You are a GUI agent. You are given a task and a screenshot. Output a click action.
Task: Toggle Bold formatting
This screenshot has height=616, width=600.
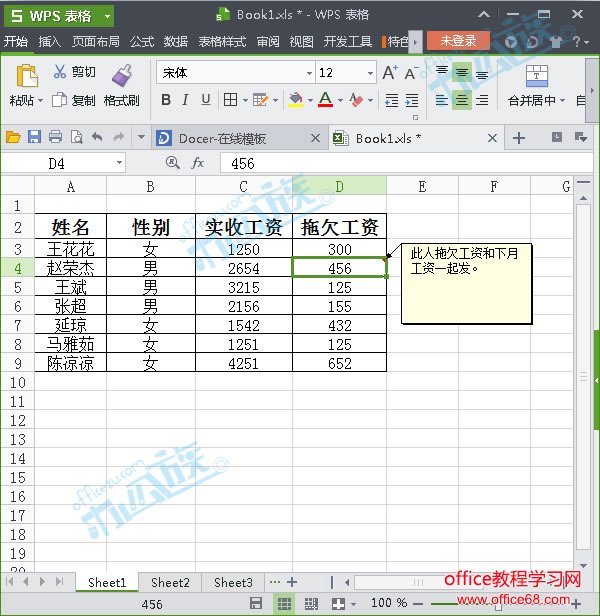166,100
